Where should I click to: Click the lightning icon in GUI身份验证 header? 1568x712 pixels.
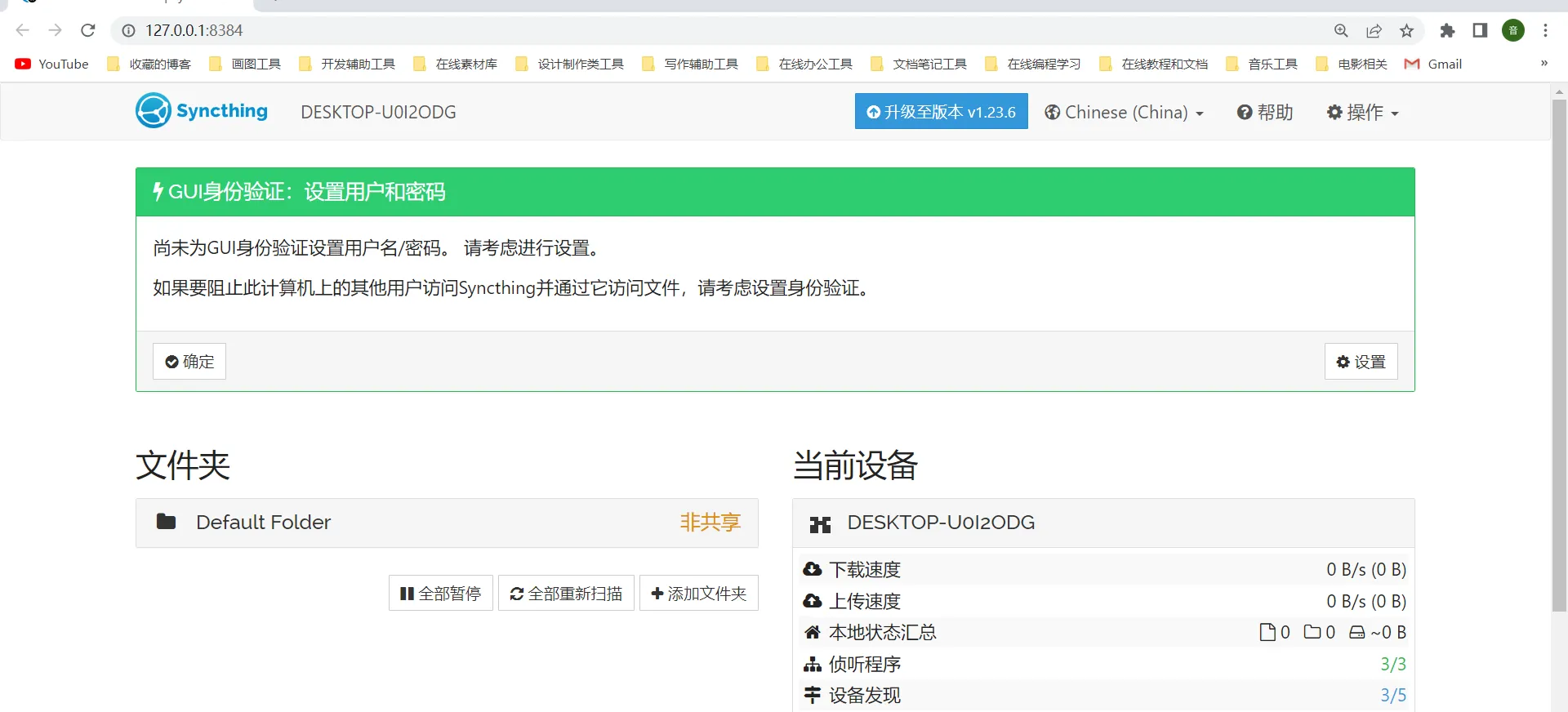(x=158, y=192)
